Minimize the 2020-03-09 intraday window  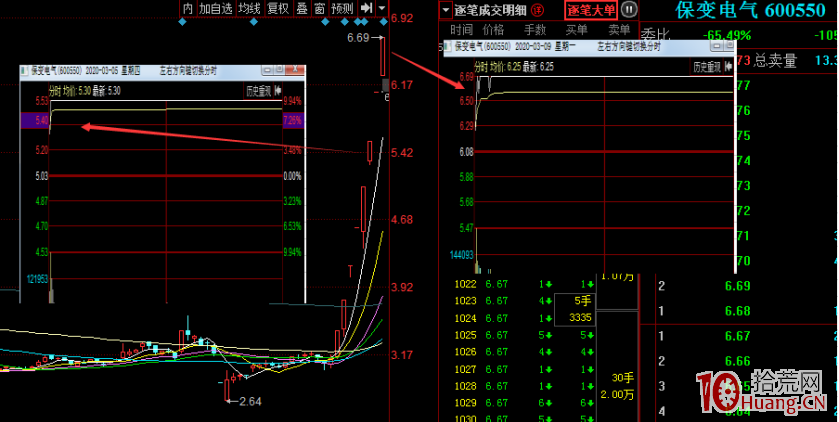717,47
